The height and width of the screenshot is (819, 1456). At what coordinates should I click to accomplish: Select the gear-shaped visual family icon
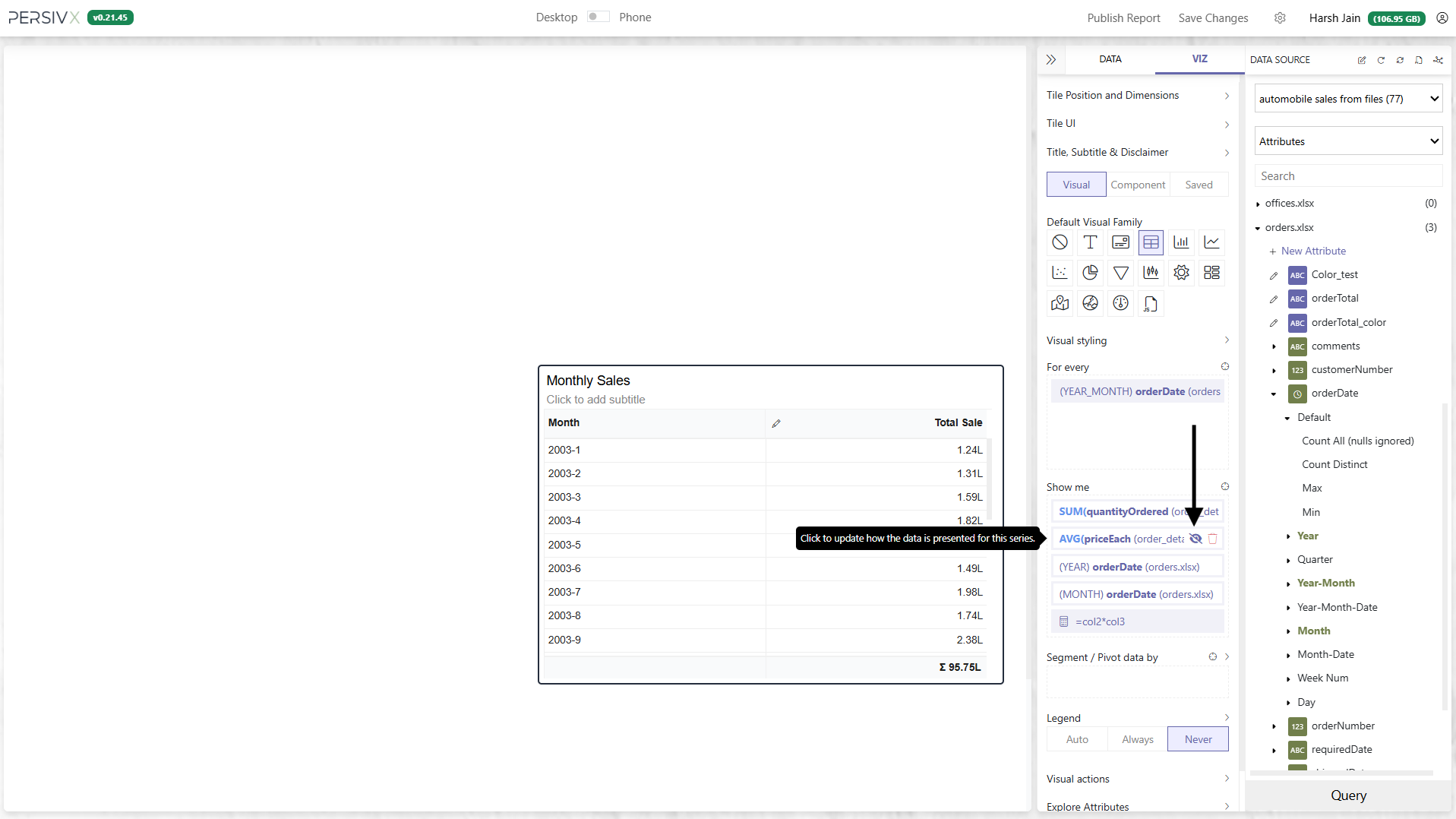point(1181,273)
